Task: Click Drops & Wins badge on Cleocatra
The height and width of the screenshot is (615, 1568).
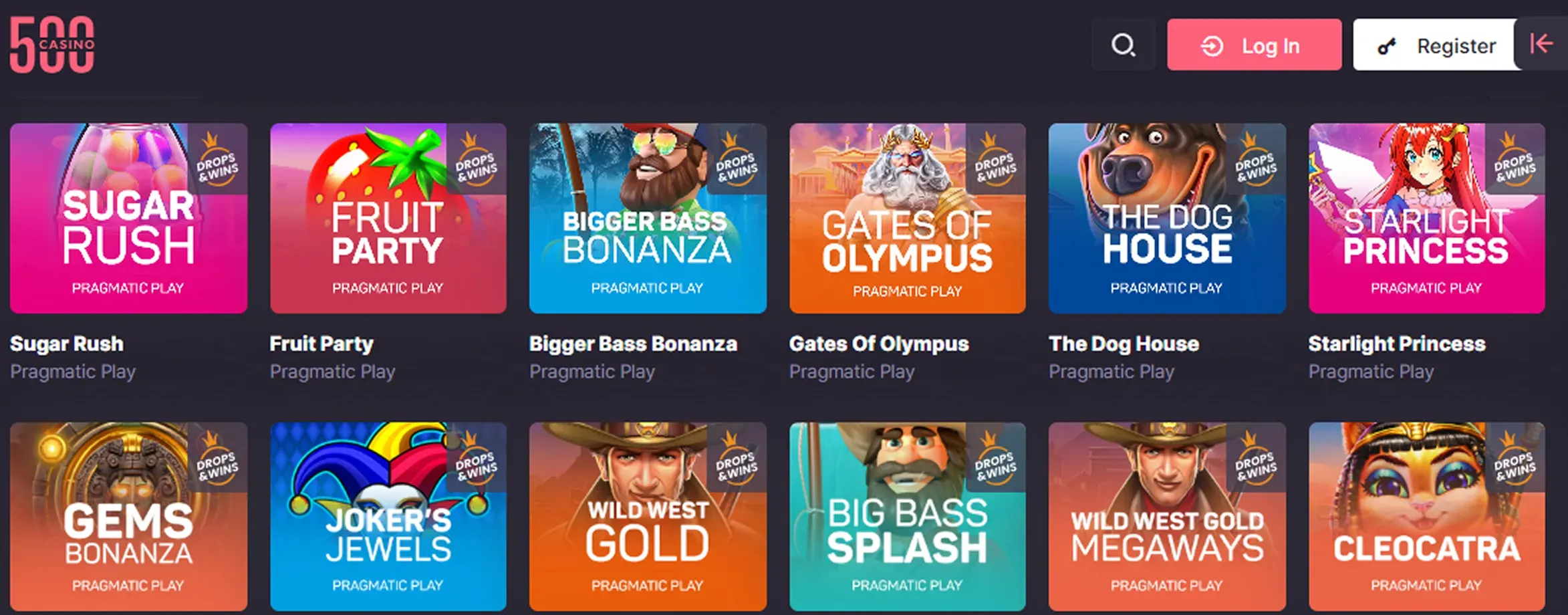Action: (1515, 459)
